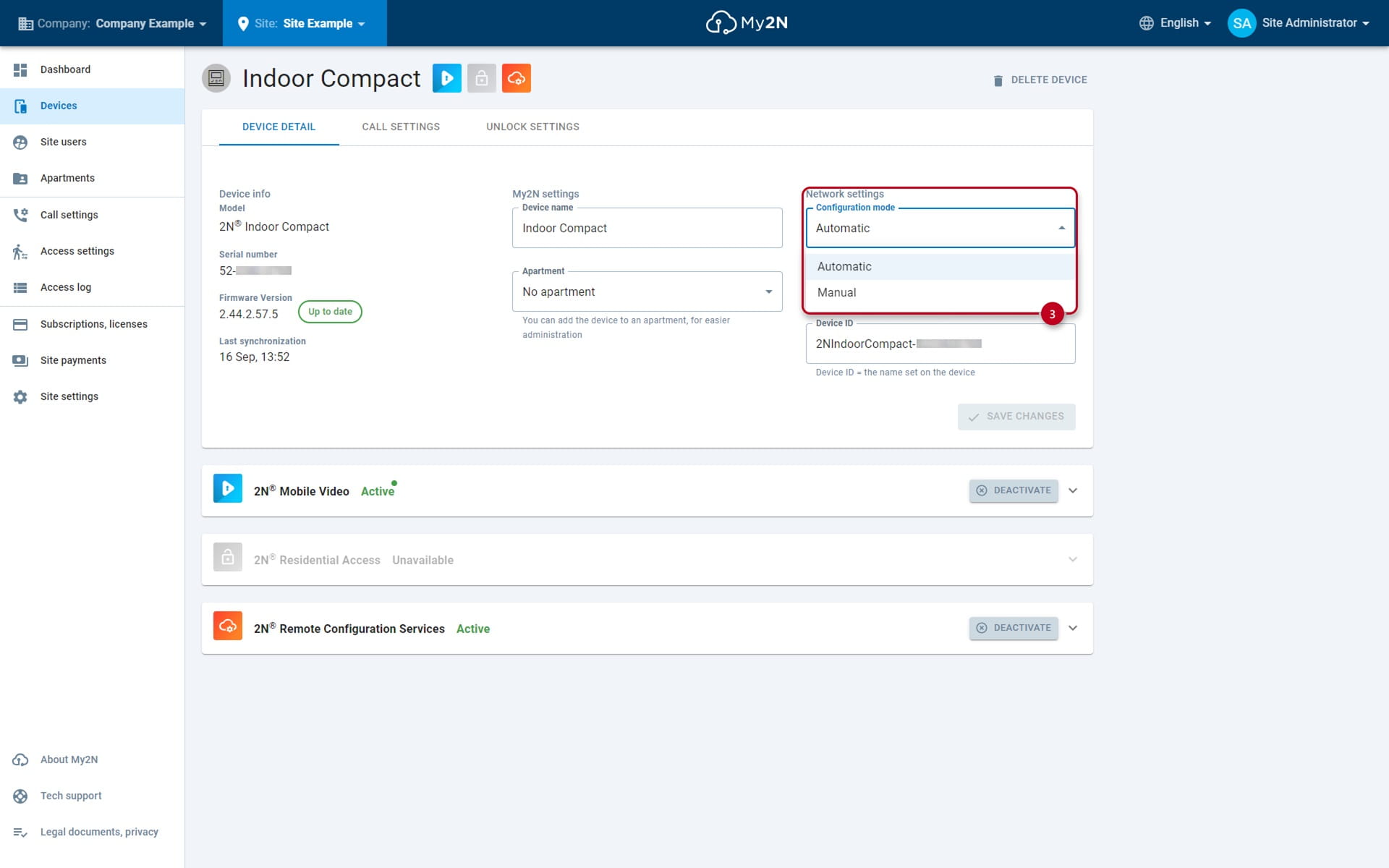Screen dimensions: 1389x868
Task: Click the Access settings walking-person icon
Action: (x=20, y=251)
